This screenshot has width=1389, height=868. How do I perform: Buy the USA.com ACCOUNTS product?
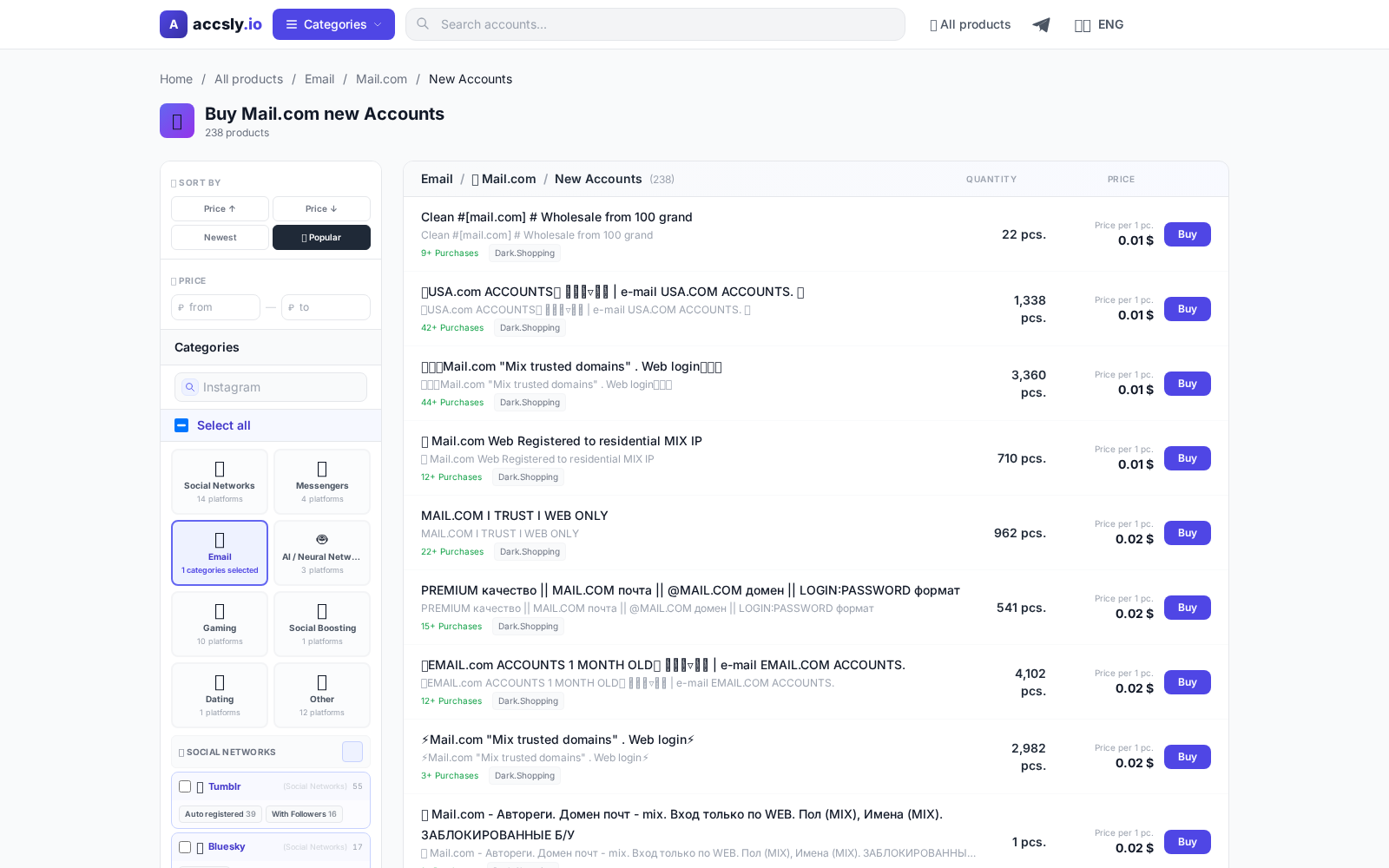click(1187, 309)
